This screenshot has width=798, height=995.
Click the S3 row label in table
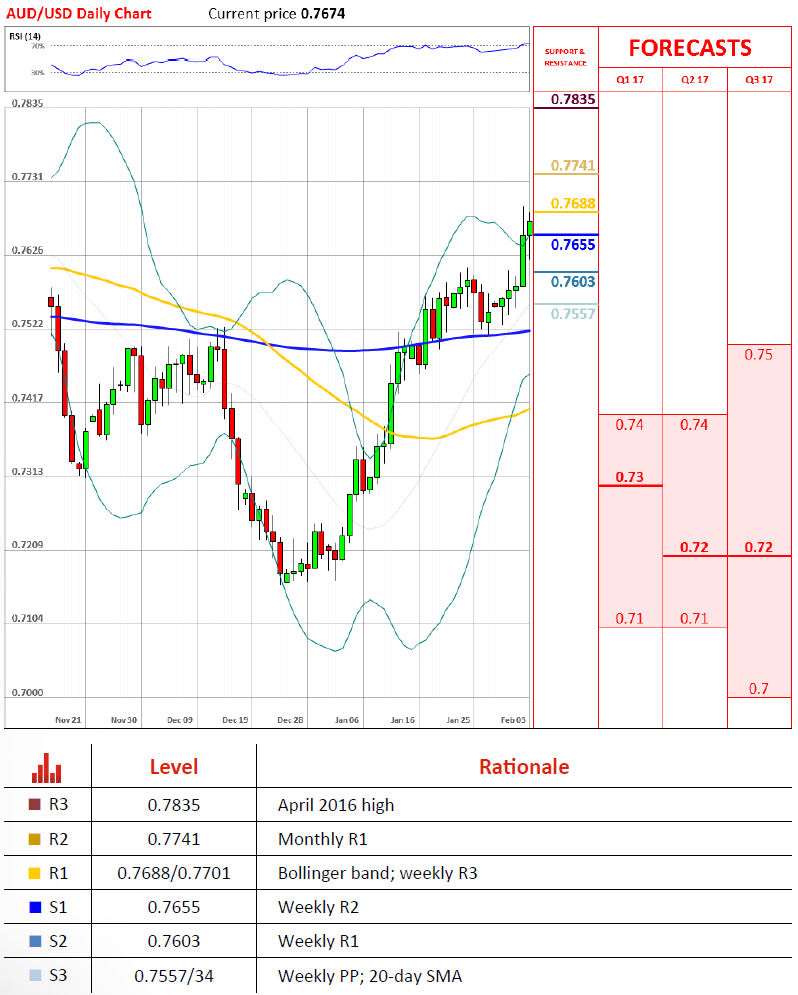[58, 975]
